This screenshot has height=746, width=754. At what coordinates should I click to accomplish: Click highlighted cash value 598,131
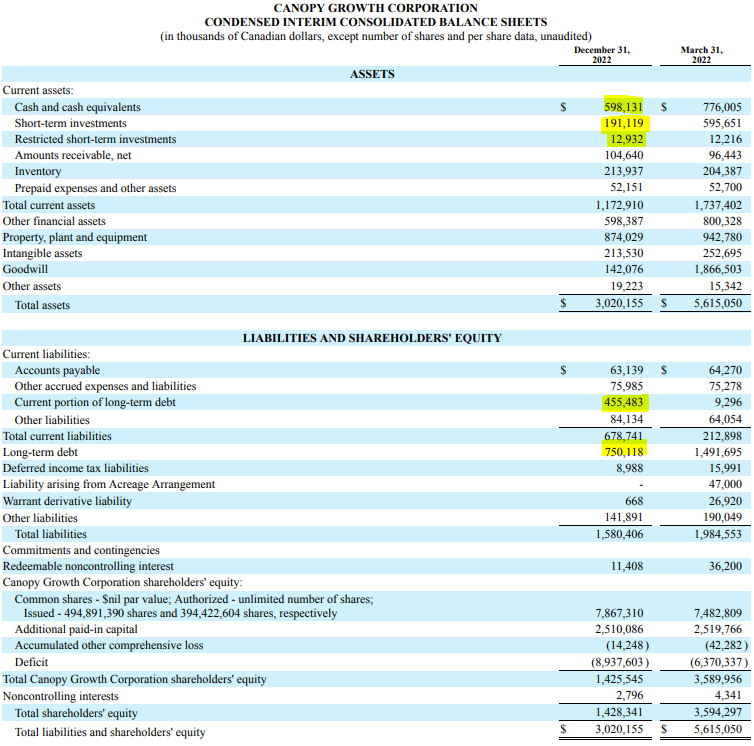click(x=623, y=107)
